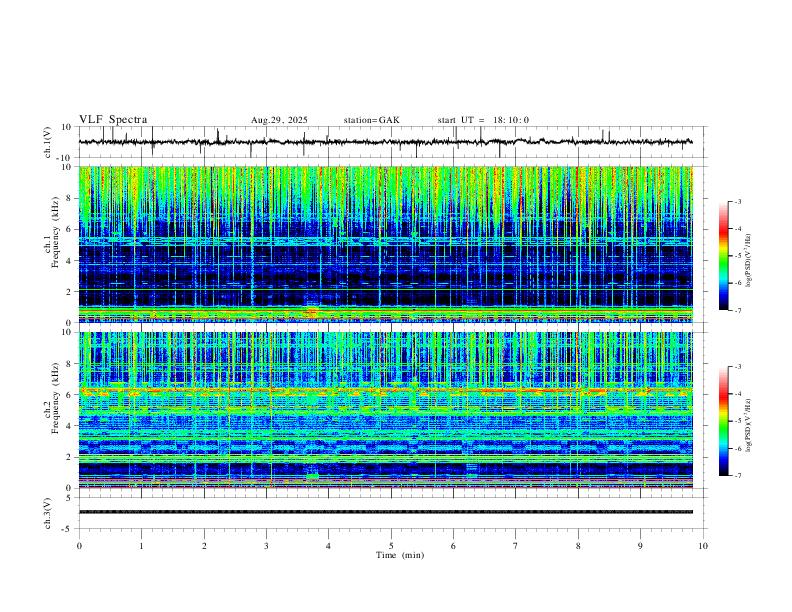Click the '-7' tick of the upper colorbar
The image size is (792, 612).
[x=738, y=310]
